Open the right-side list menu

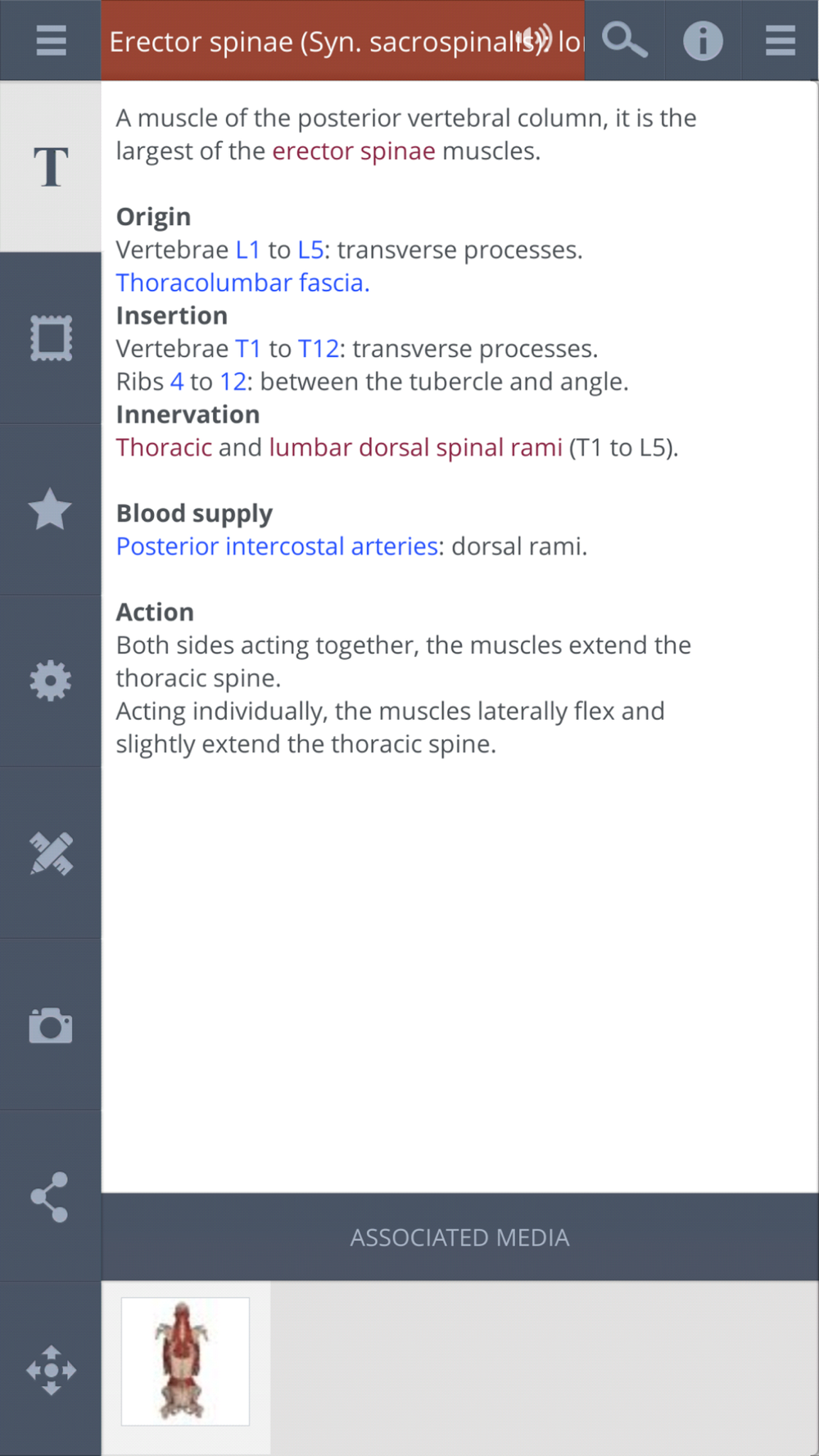click(780, 40)
